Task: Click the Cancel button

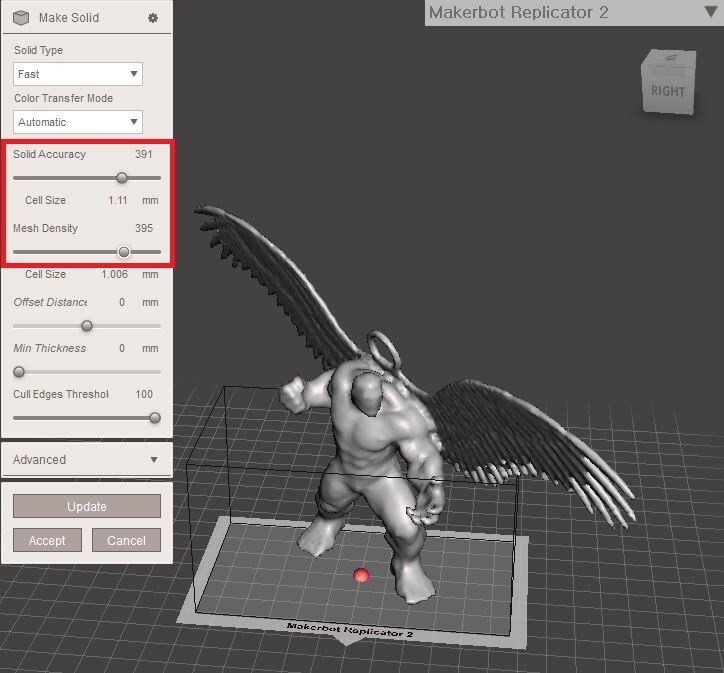Action: tap(127, 540)
